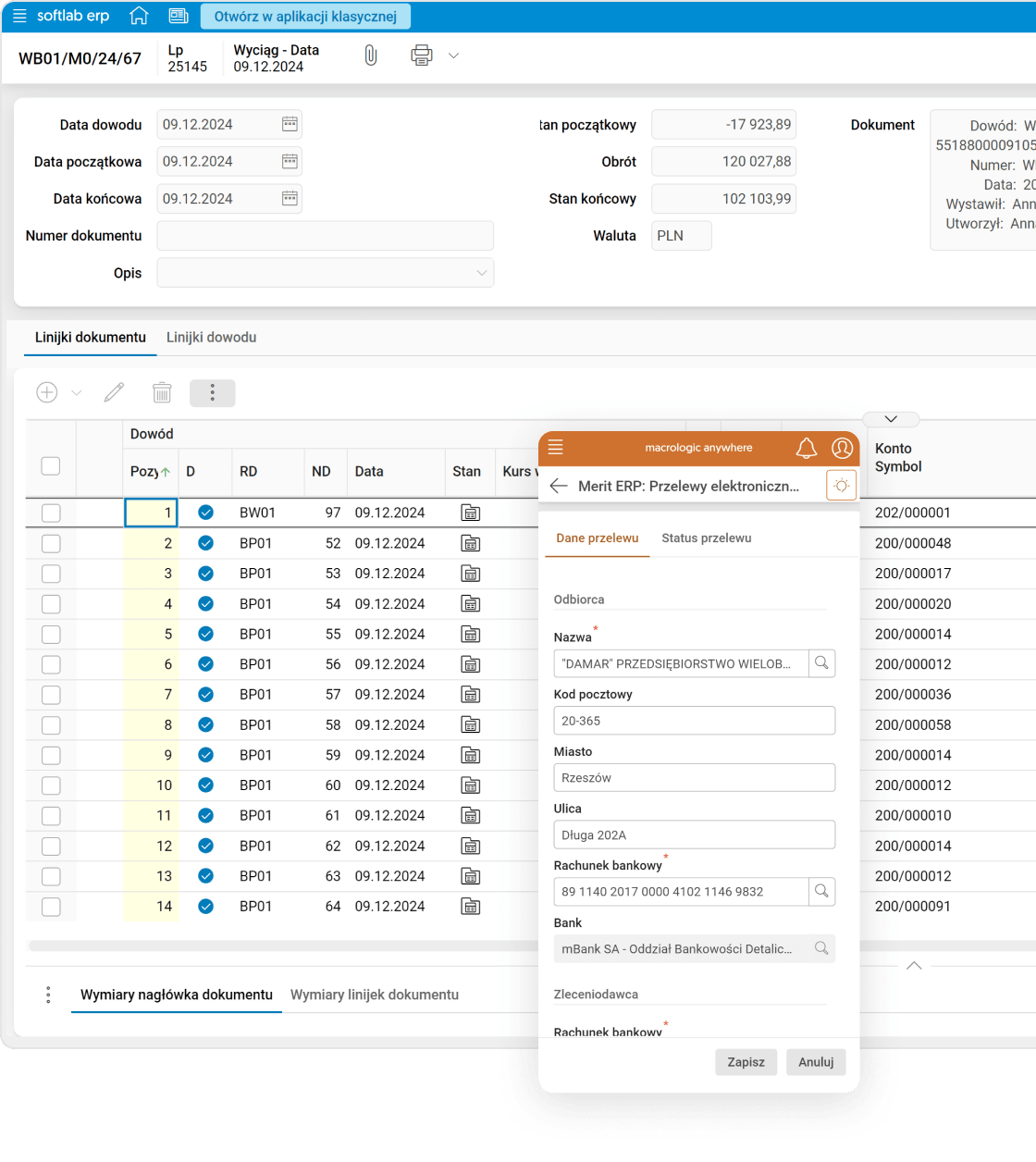Expand the Opis dropdown field

click(481, 273)
